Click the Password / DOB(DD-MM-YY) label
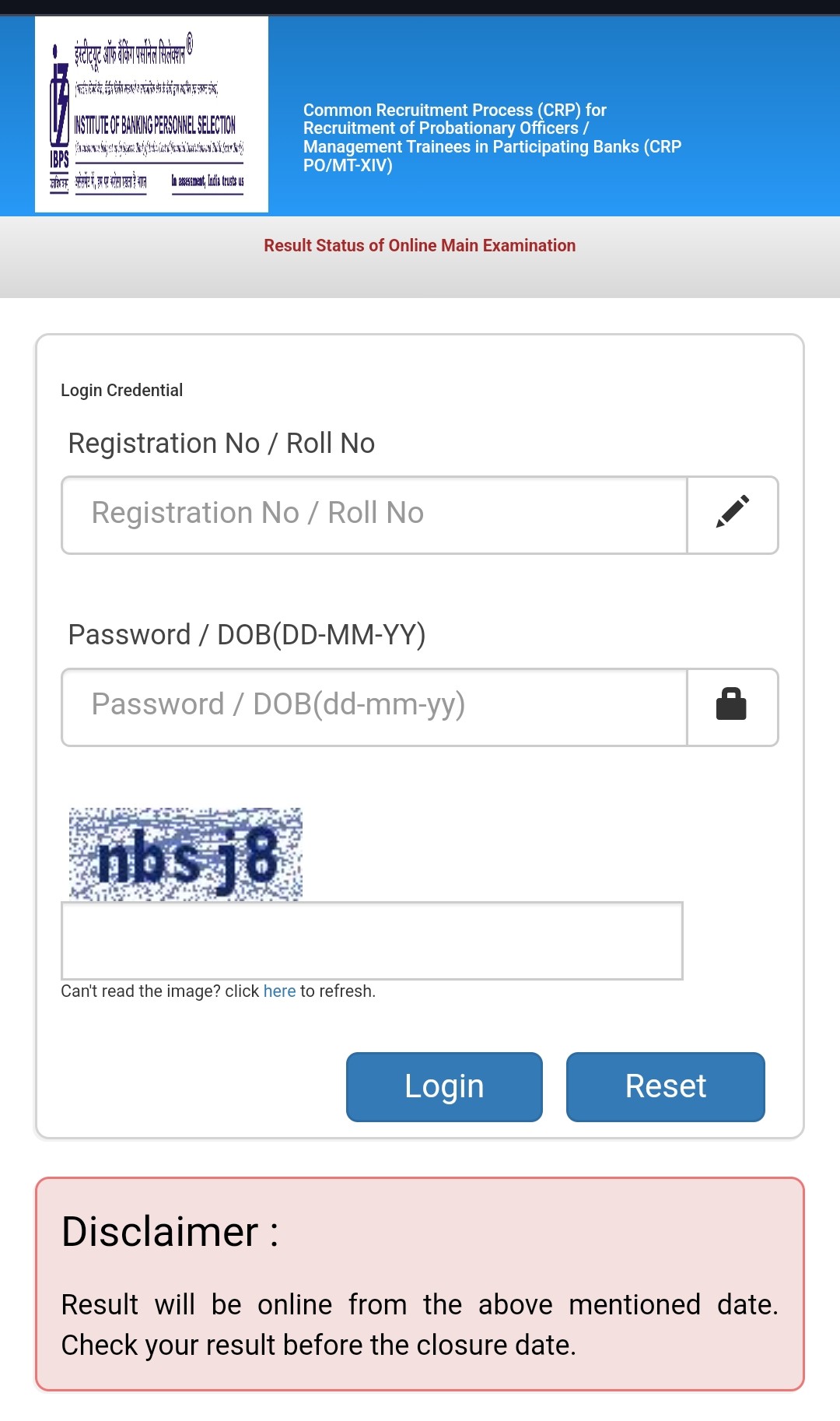840x1421 pixels. click(x=247, y=635)
